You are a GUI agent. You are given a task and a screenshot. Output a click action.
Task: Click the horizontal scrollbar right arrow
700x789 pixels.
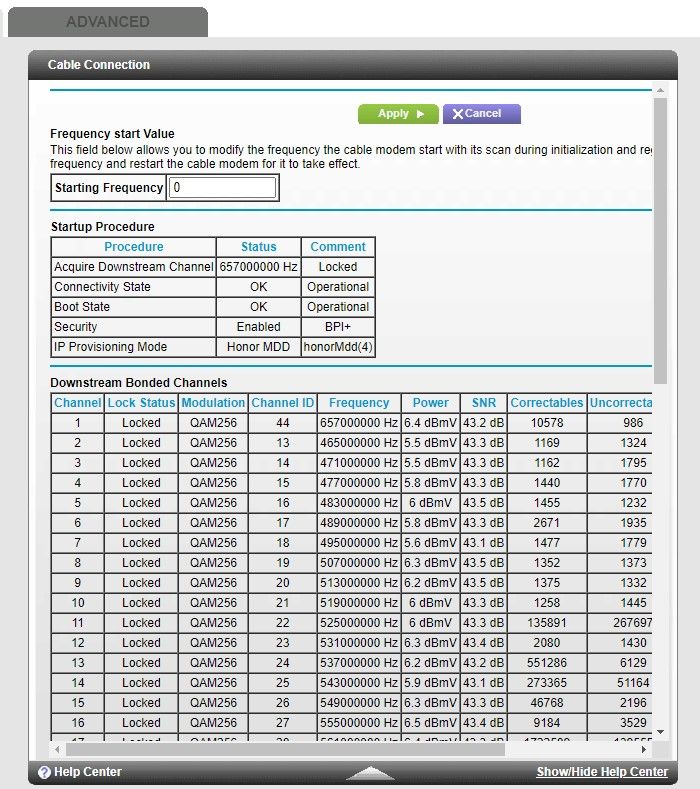click(x=646, y=748)
